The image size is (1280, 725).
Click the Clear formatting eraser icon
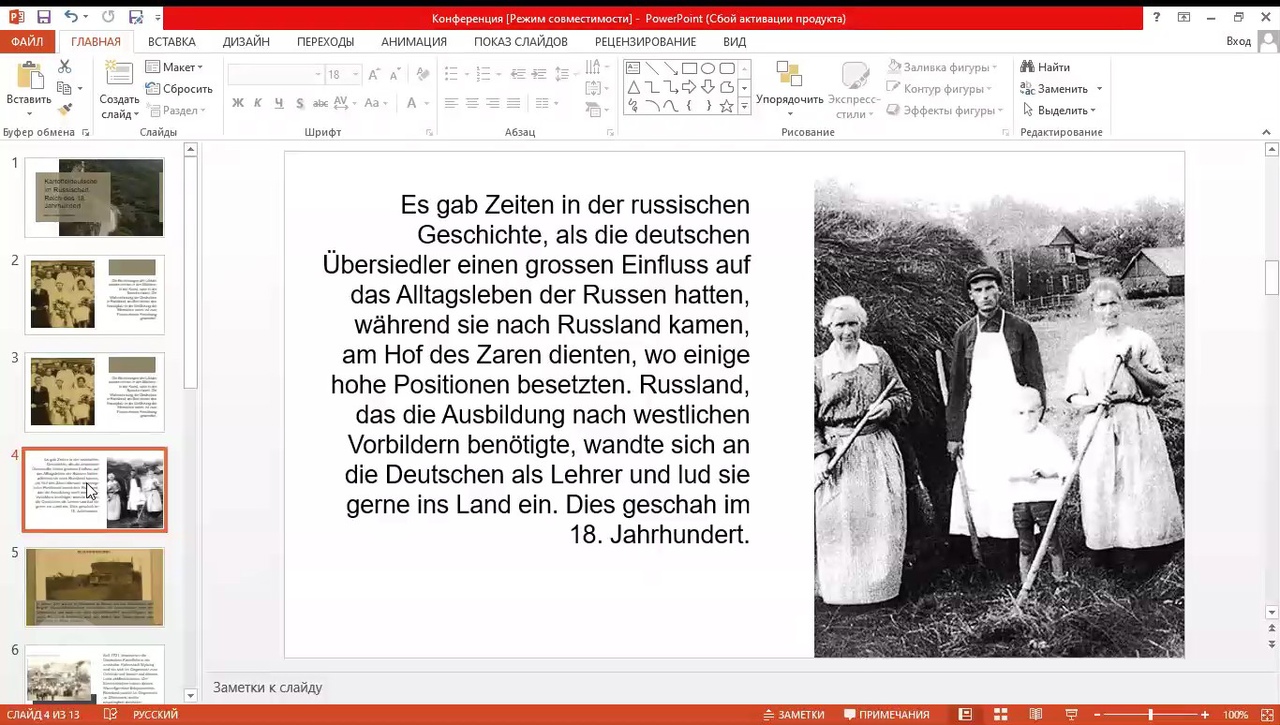tap(423, 75)
